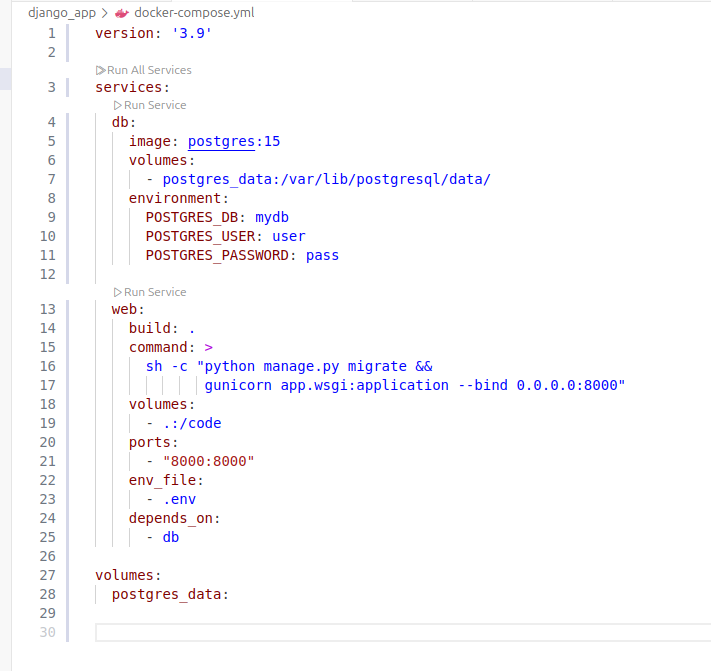Click the Run Service icon above web
711x671 pixels.
coord(117,292)
